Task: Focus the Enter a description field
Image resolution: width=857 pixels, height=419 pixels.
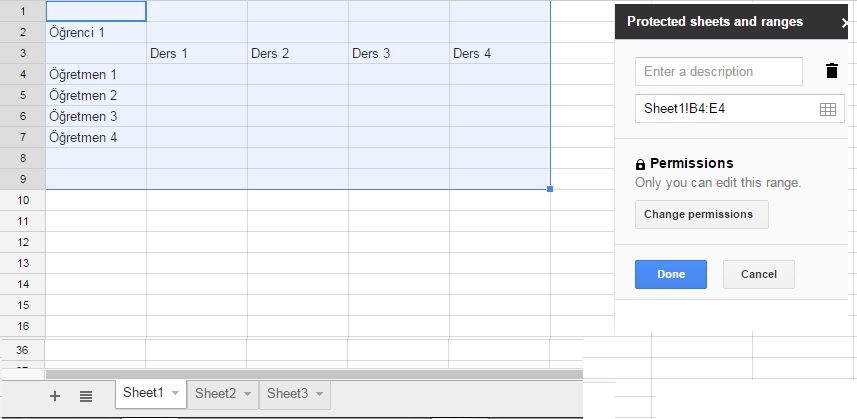Action: [719, 72]
